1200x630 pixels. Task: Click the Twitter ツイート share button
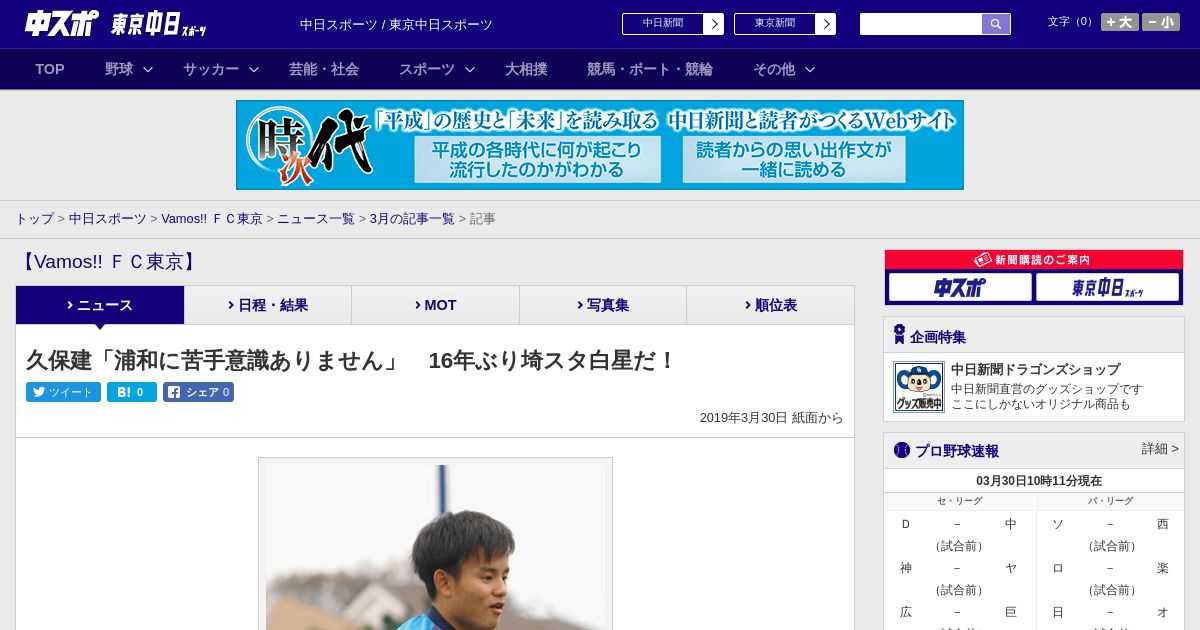(x=63, y=392)
